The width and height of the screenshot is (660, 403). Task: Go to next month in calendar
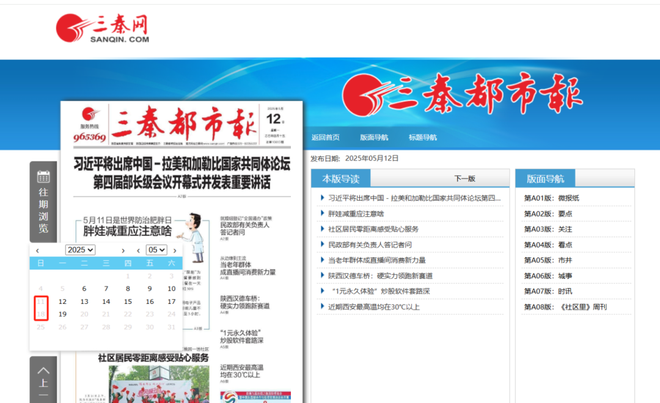click(175, 251)
